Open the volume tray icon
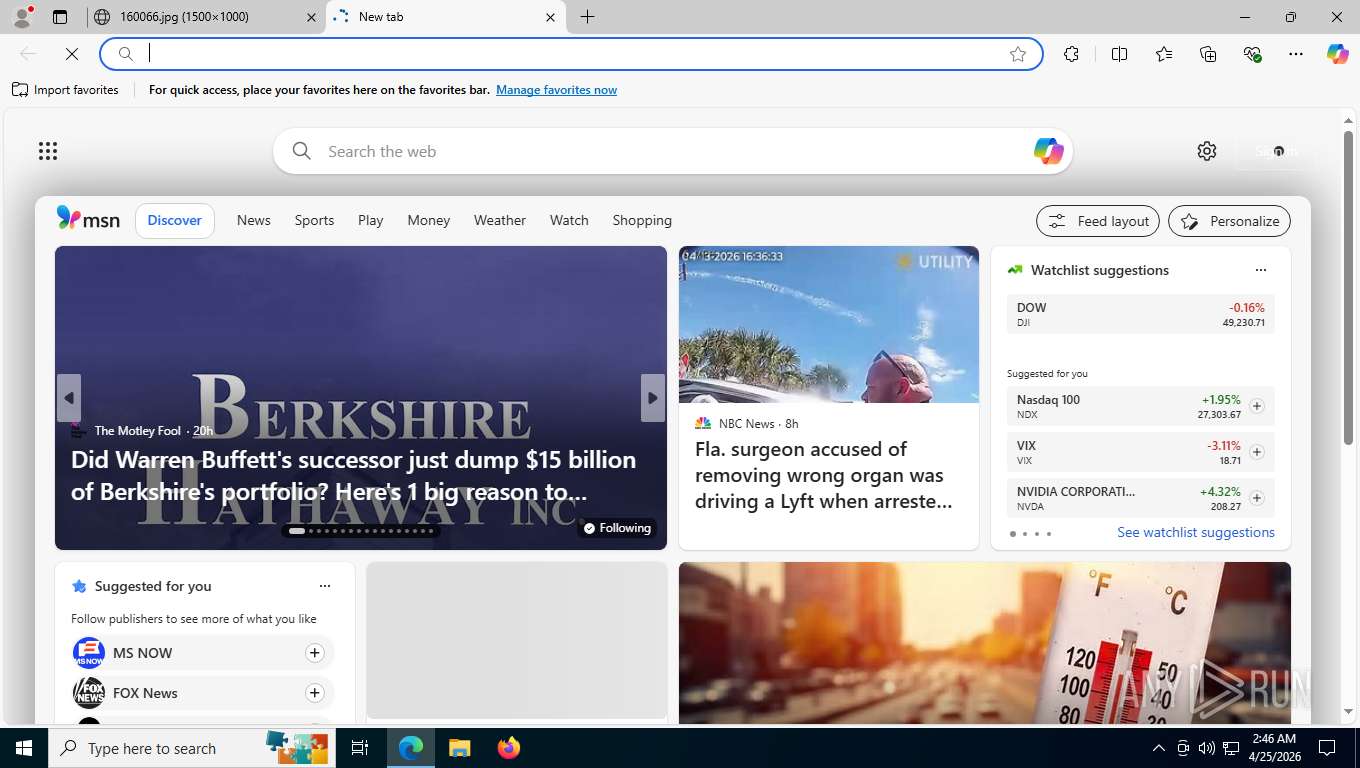The image size is (1360, 768). pos(1207,748)
